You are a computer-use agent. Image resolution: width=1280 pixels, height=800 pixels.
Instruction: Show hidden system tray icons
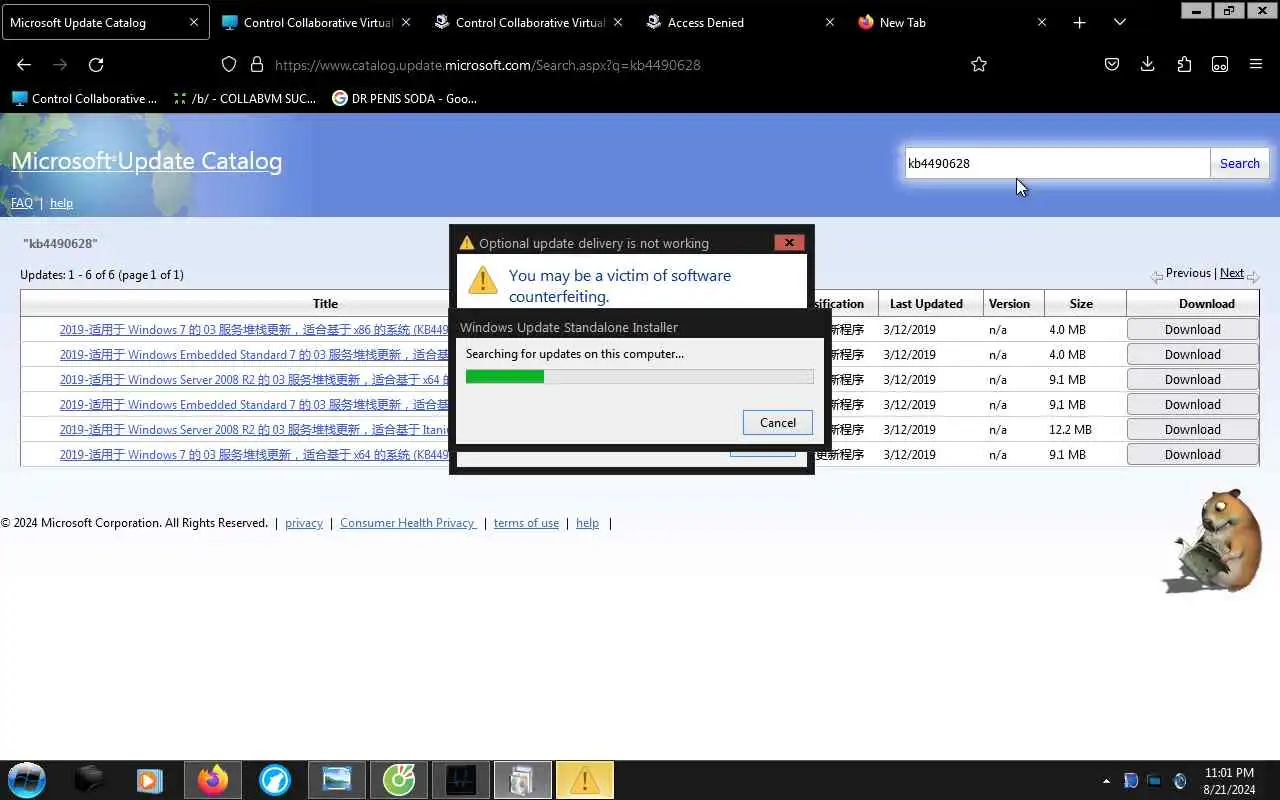click(1106, 780)
